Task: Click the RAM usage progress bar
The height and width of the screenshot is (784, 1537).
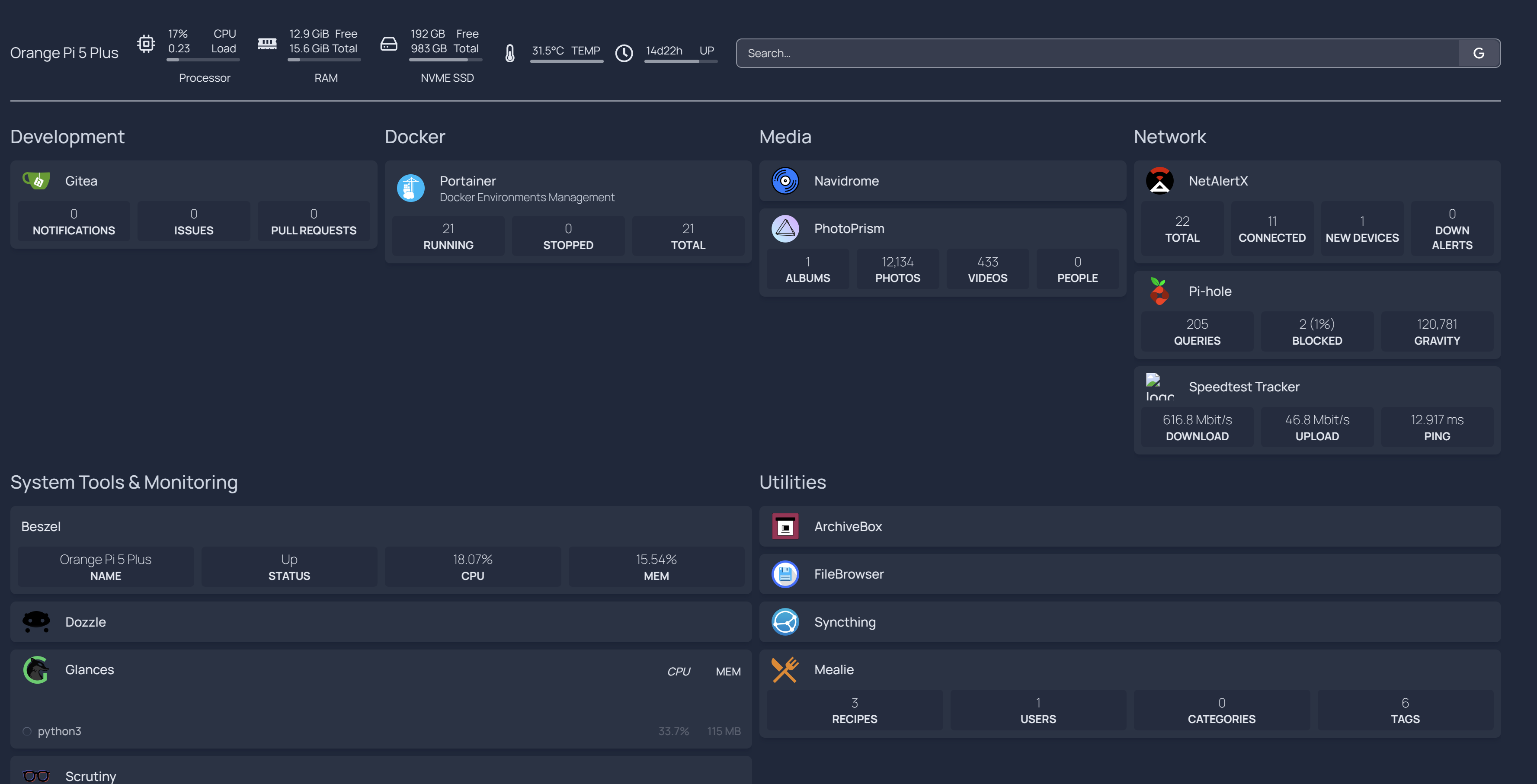Action: click(x=324, y=60)
